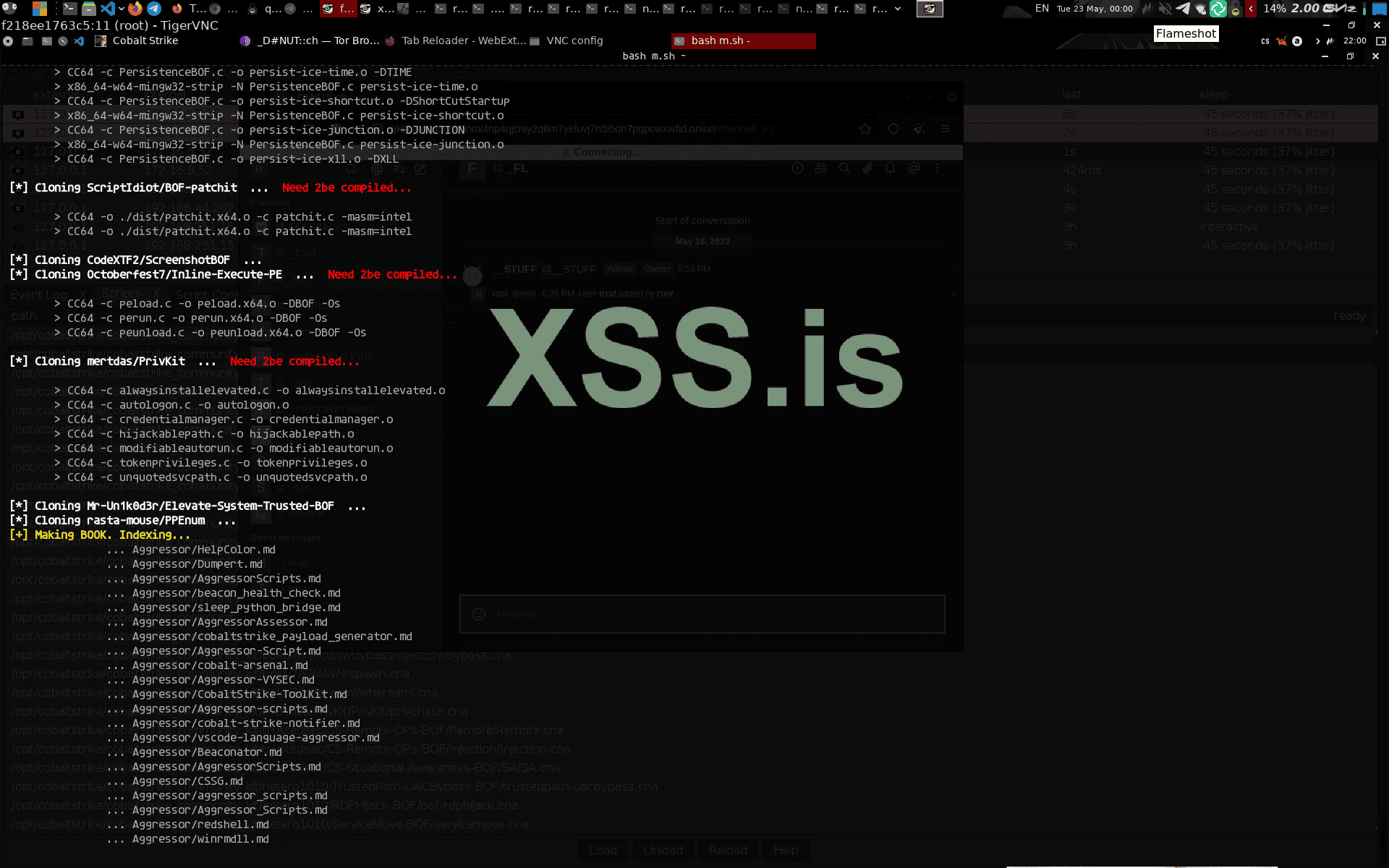1389x868 pixels.
Task: Open the inner VS Code taskbar icon
Action: tap(80, 41)
